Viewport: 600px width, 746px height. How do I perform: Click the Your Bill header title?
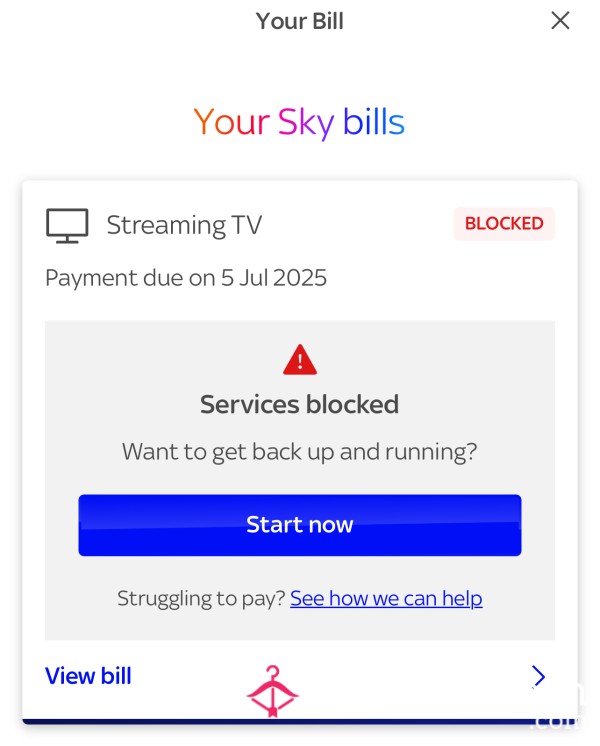300,21
